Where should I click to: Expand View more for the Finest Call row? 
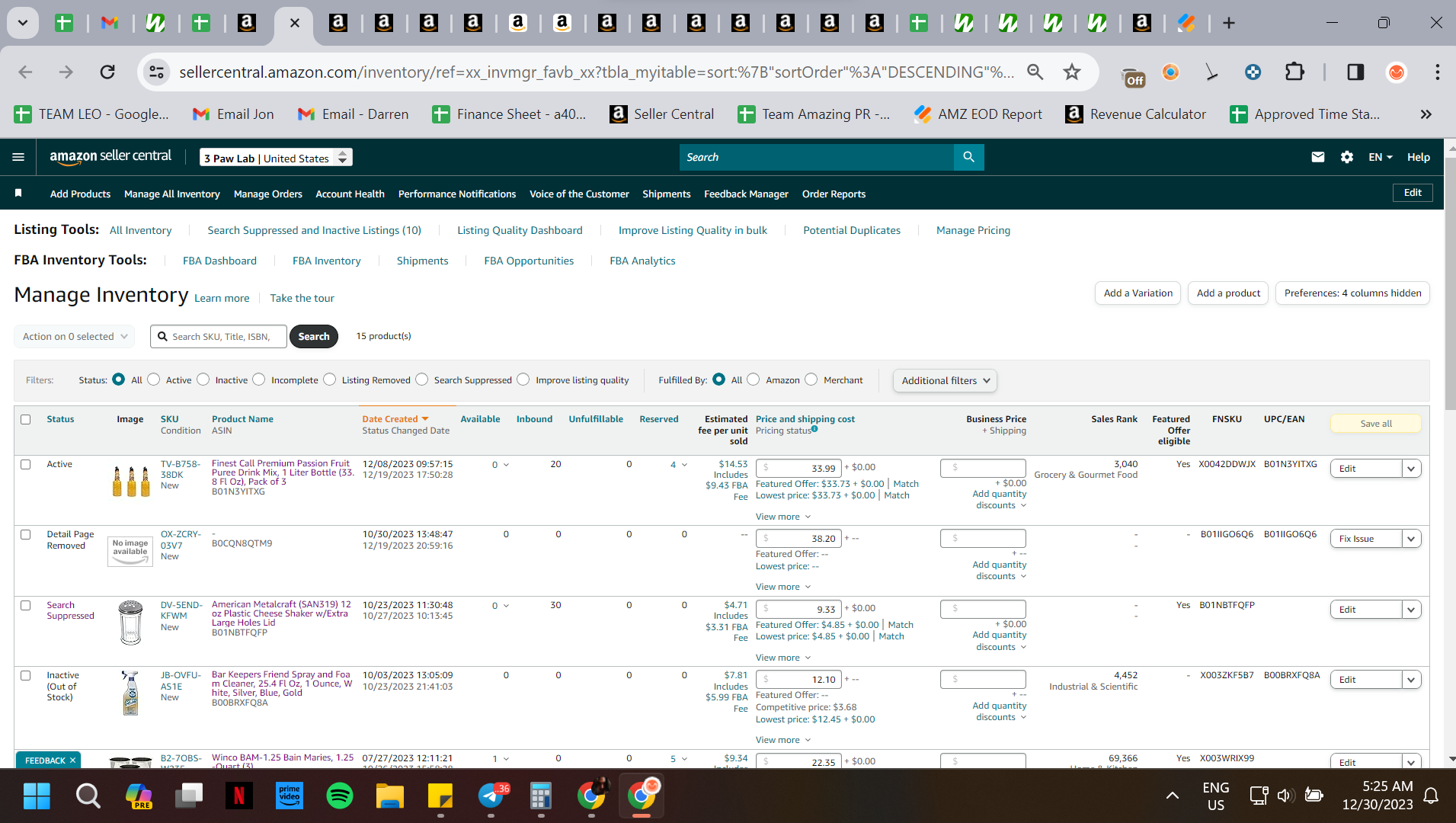point(783,517)
